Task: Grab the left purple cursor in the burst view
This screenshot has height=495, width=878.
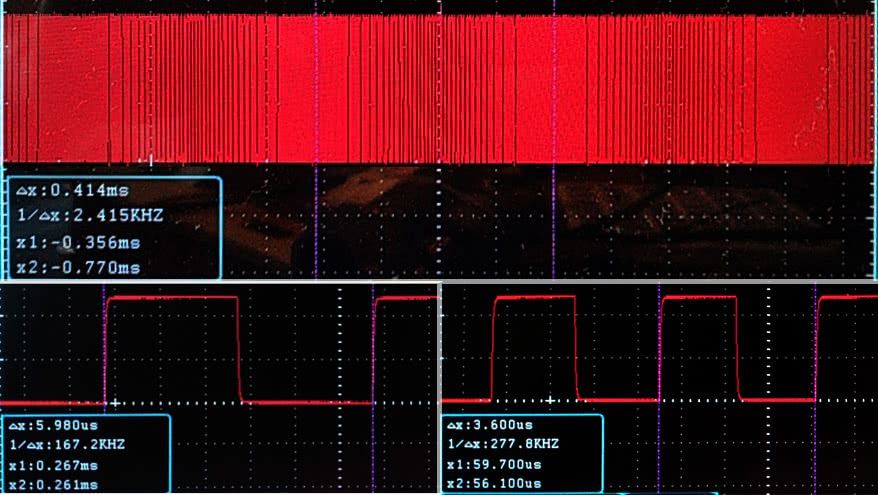Action: coord(316,220)
